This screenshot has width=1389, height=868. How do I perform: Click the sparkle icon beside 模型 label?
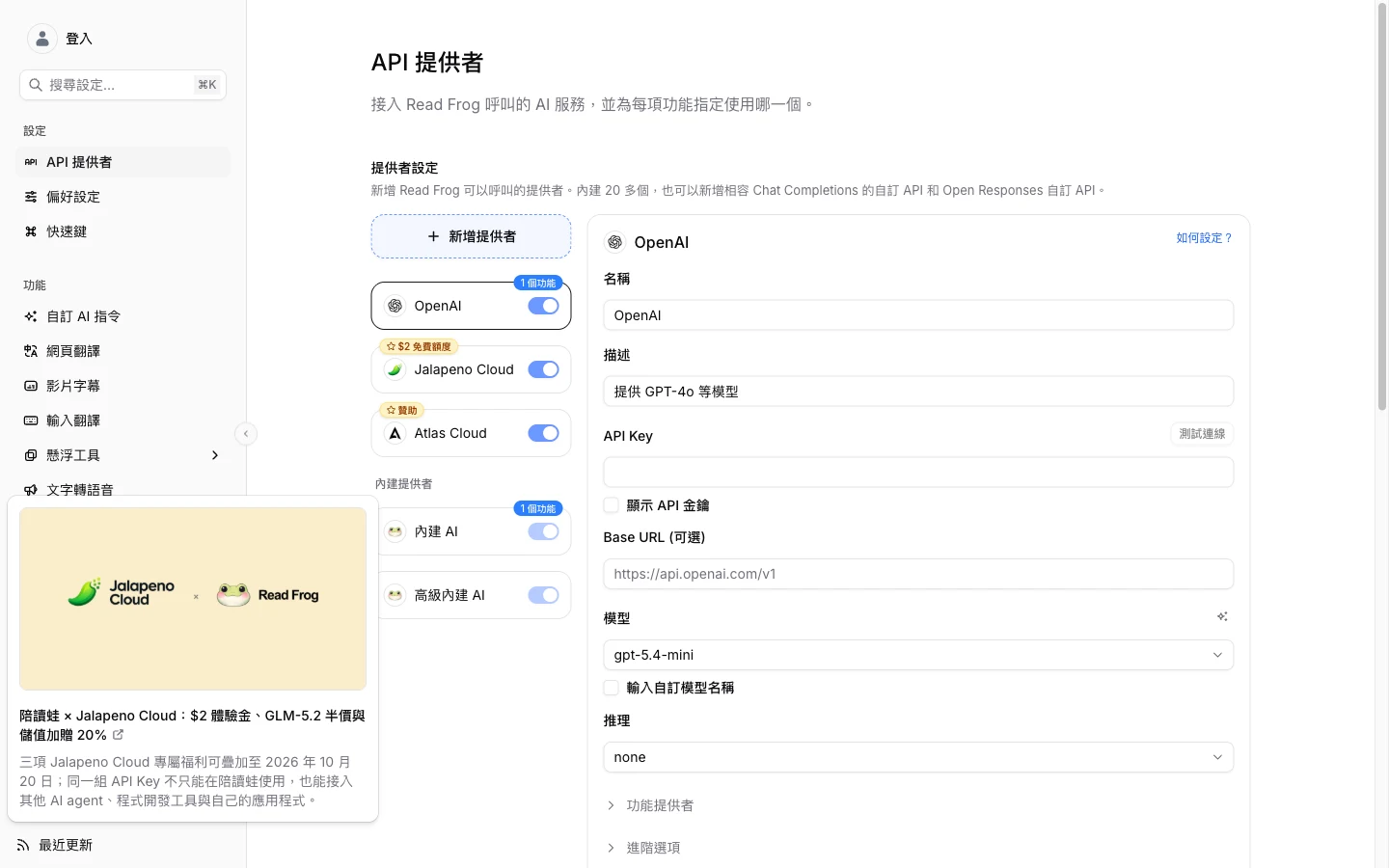coord(1222,616)
